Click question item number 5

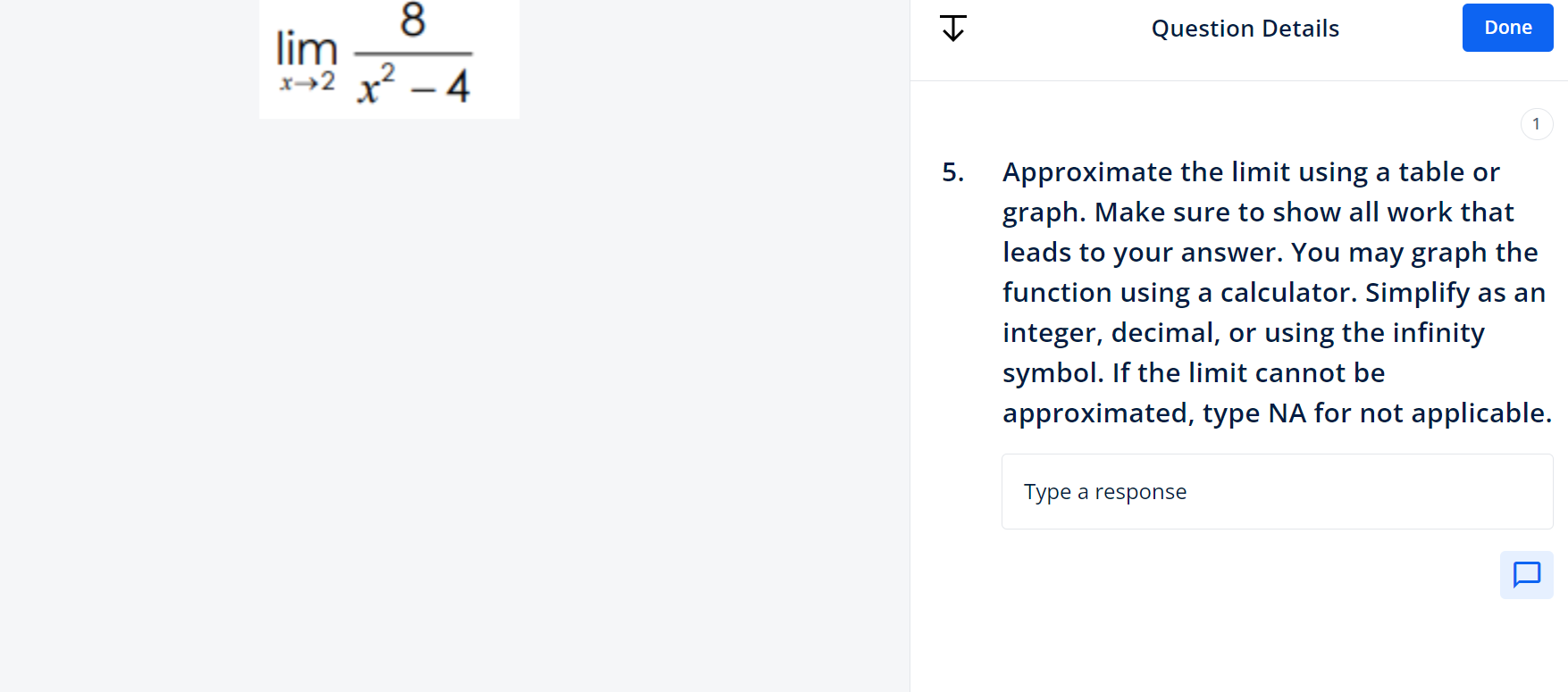click(951, 171)
